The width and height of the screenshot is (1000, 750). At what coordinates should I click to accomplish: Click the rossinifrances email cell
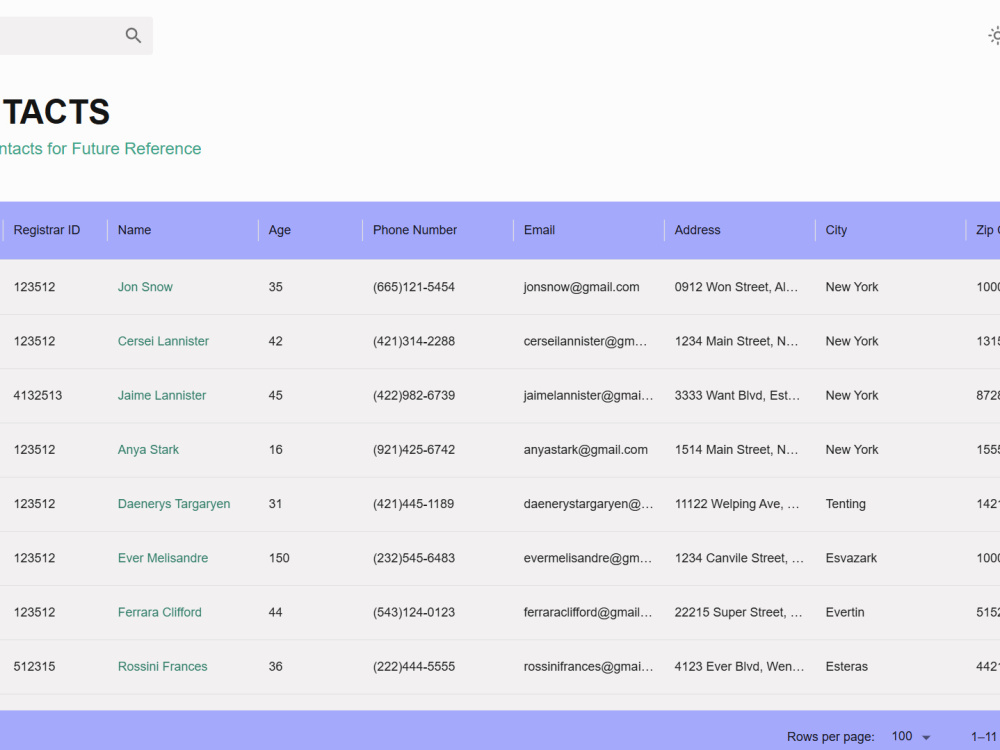(x=589, y=666)
